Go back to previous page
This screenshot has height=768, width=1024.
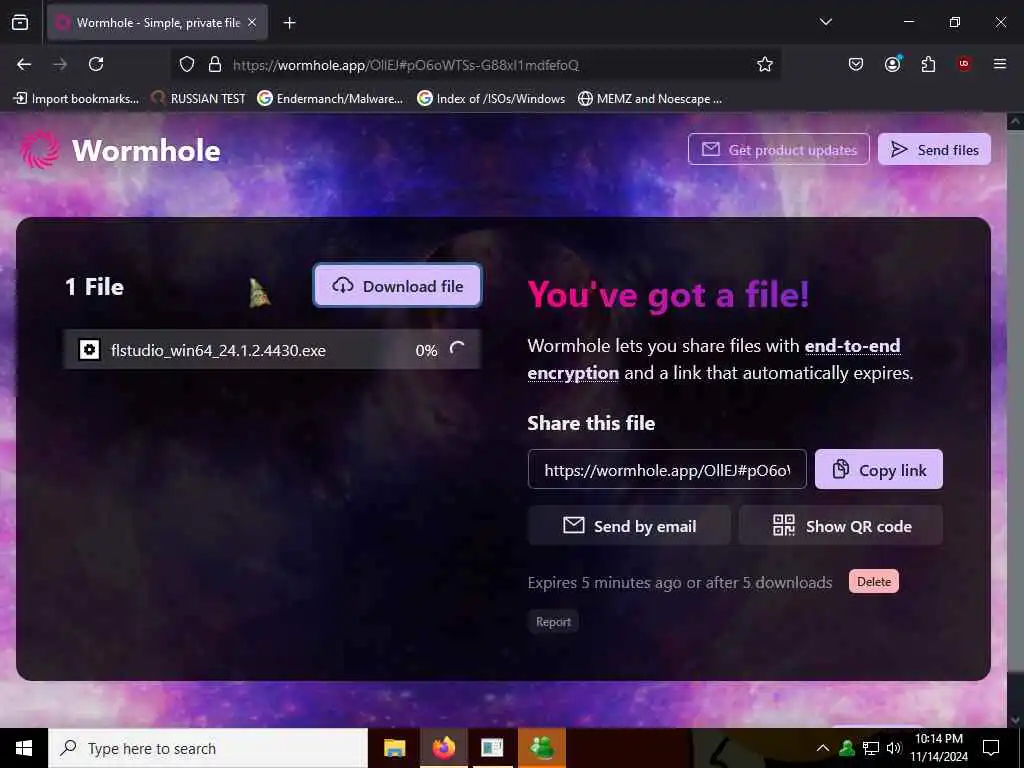pyautogui.click(x=24, y=64)
